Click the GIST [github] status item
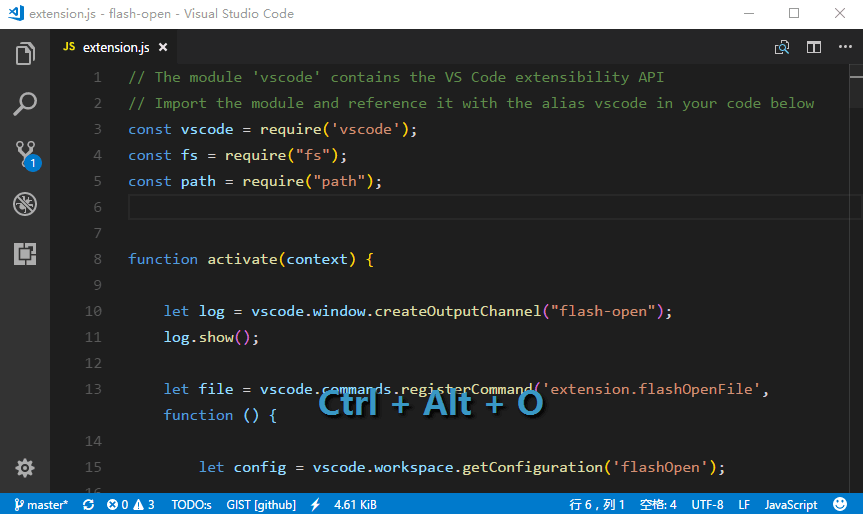This screenshot has height=514, width=863. (261, 505)
